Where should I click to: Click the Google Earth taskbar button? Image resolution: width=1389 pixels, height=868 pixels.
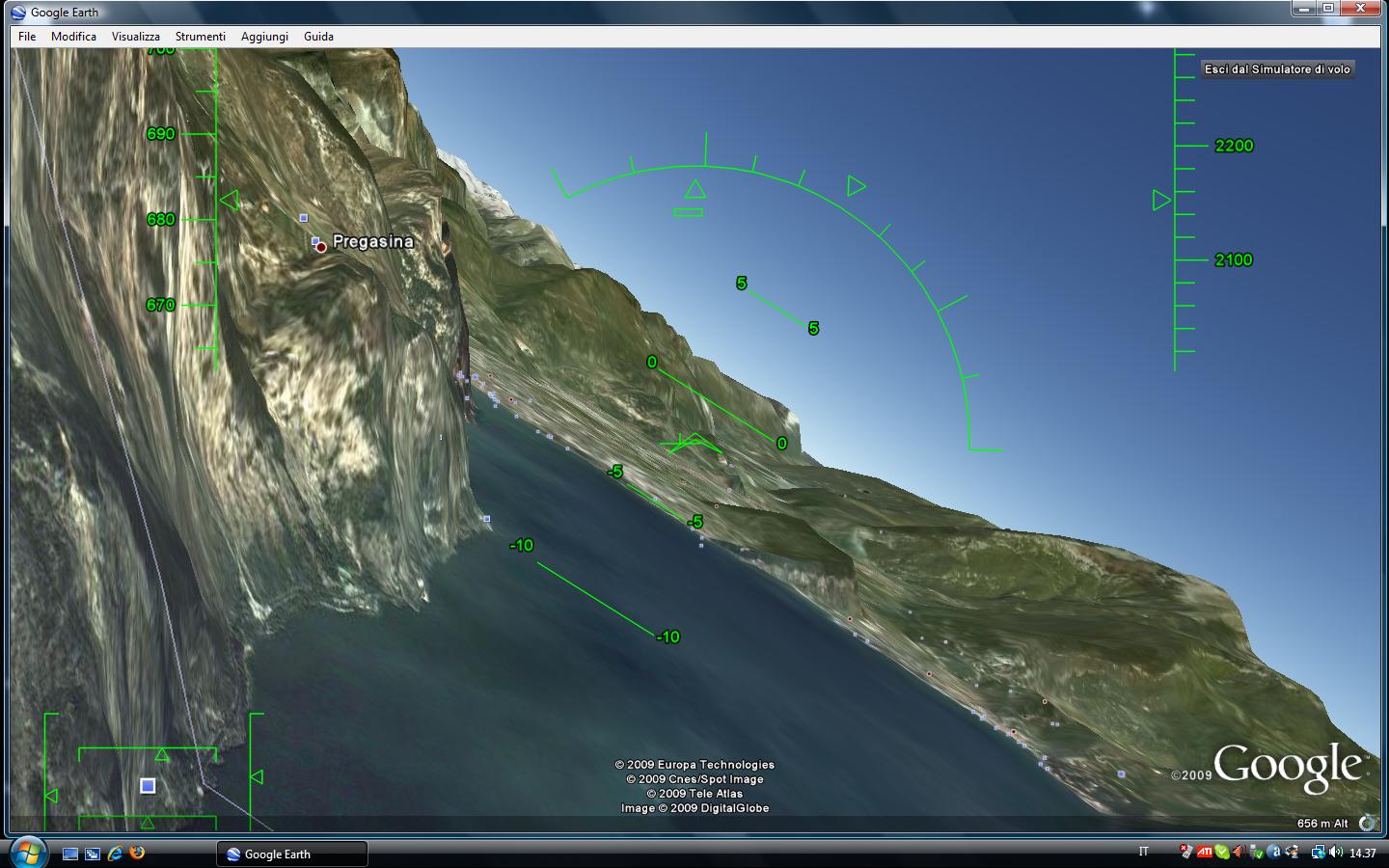tap(291, 854)
